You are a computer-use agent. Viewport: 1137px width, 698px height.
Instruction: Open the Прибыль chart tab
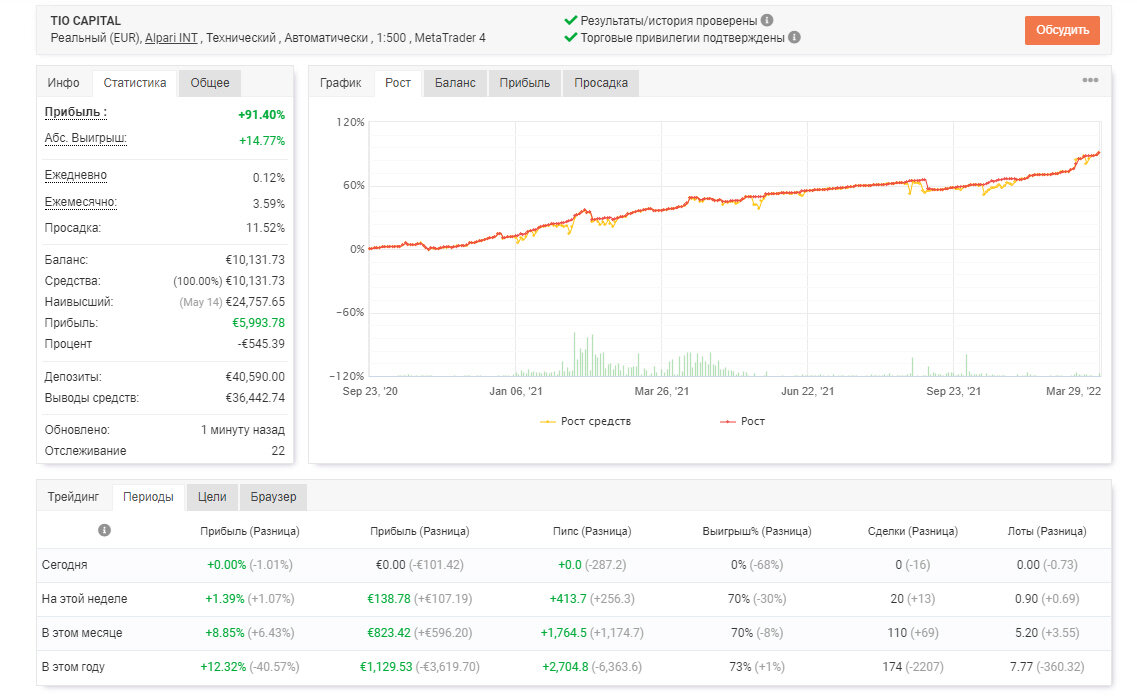[524, 83]
